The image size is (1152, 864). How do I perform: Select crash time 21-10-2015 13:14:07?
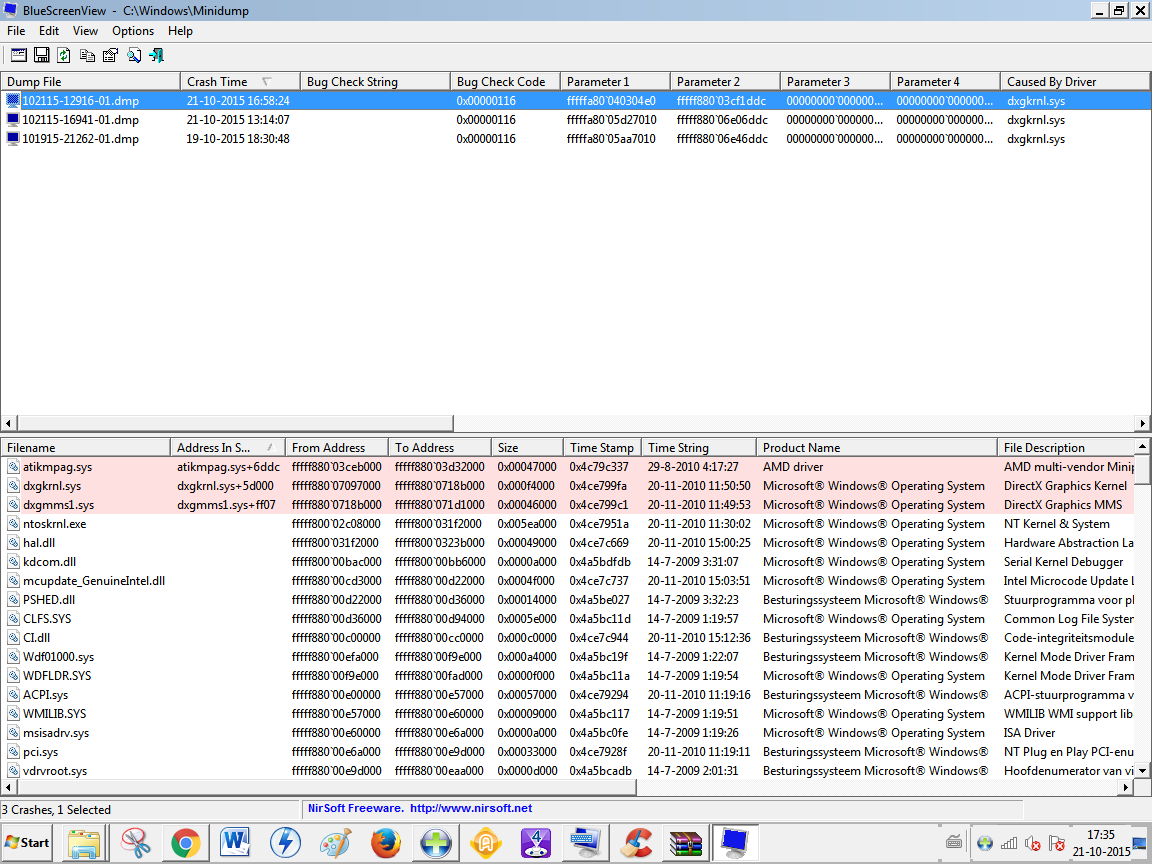click(x=238, y=120)
